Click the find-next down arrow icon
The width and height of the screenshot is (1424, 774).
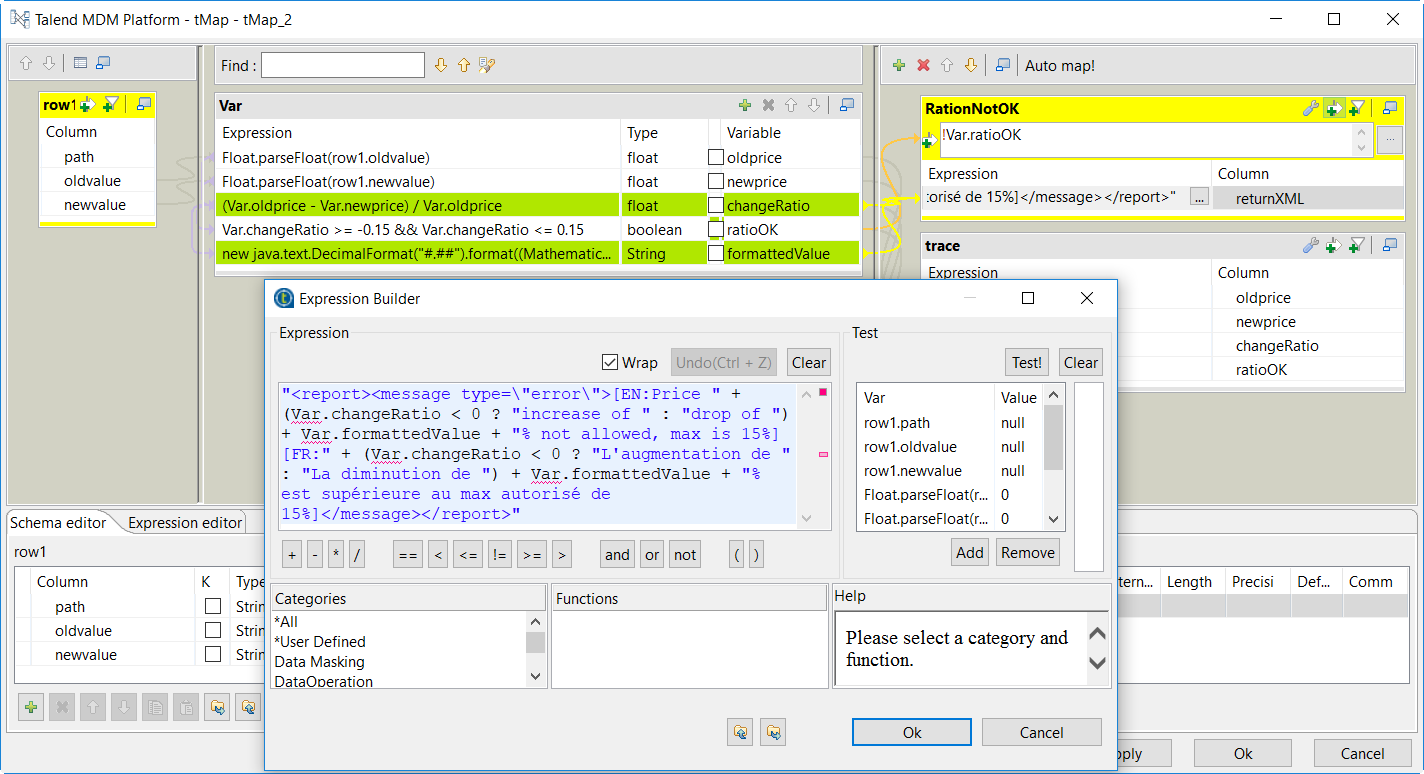click(441, 65)
